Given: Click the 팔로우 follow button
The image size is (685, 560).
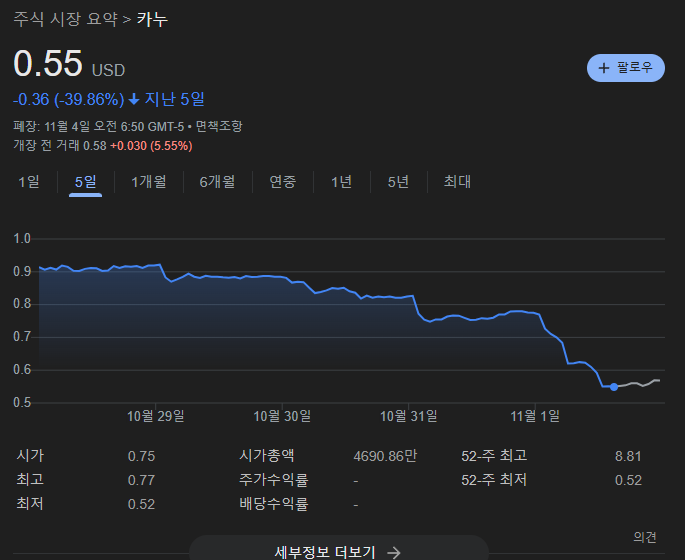Looking at the screenshot, I should tap(626, 68).
